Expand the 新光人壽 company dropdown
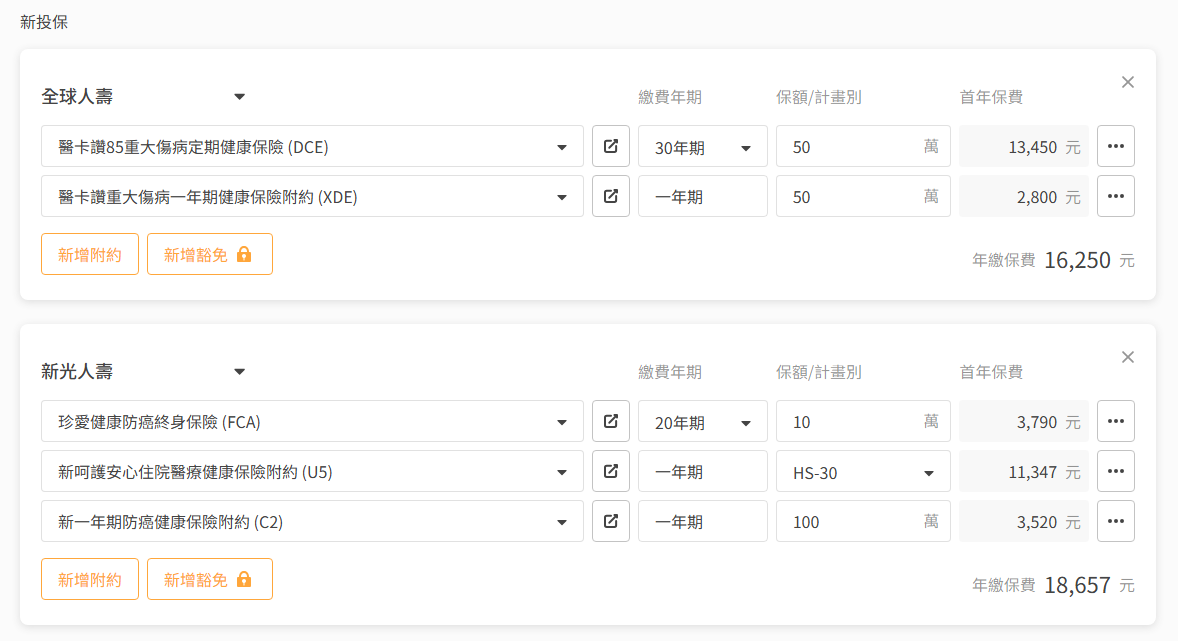Screen dimensions: 1178x641 point(239,372)
